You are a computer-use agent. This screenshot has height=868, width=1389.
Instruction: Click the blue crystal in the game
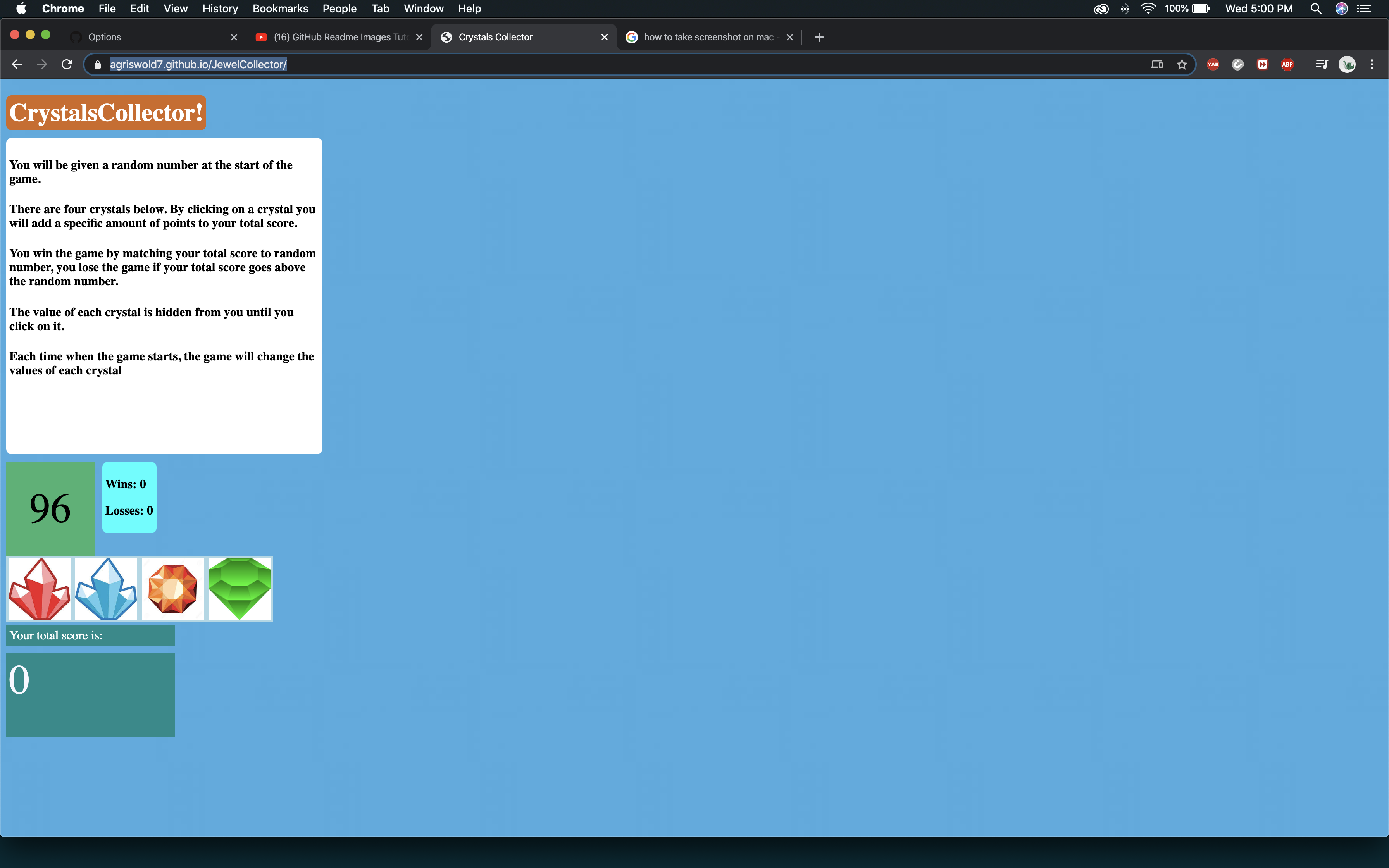[x=106, y=589]
